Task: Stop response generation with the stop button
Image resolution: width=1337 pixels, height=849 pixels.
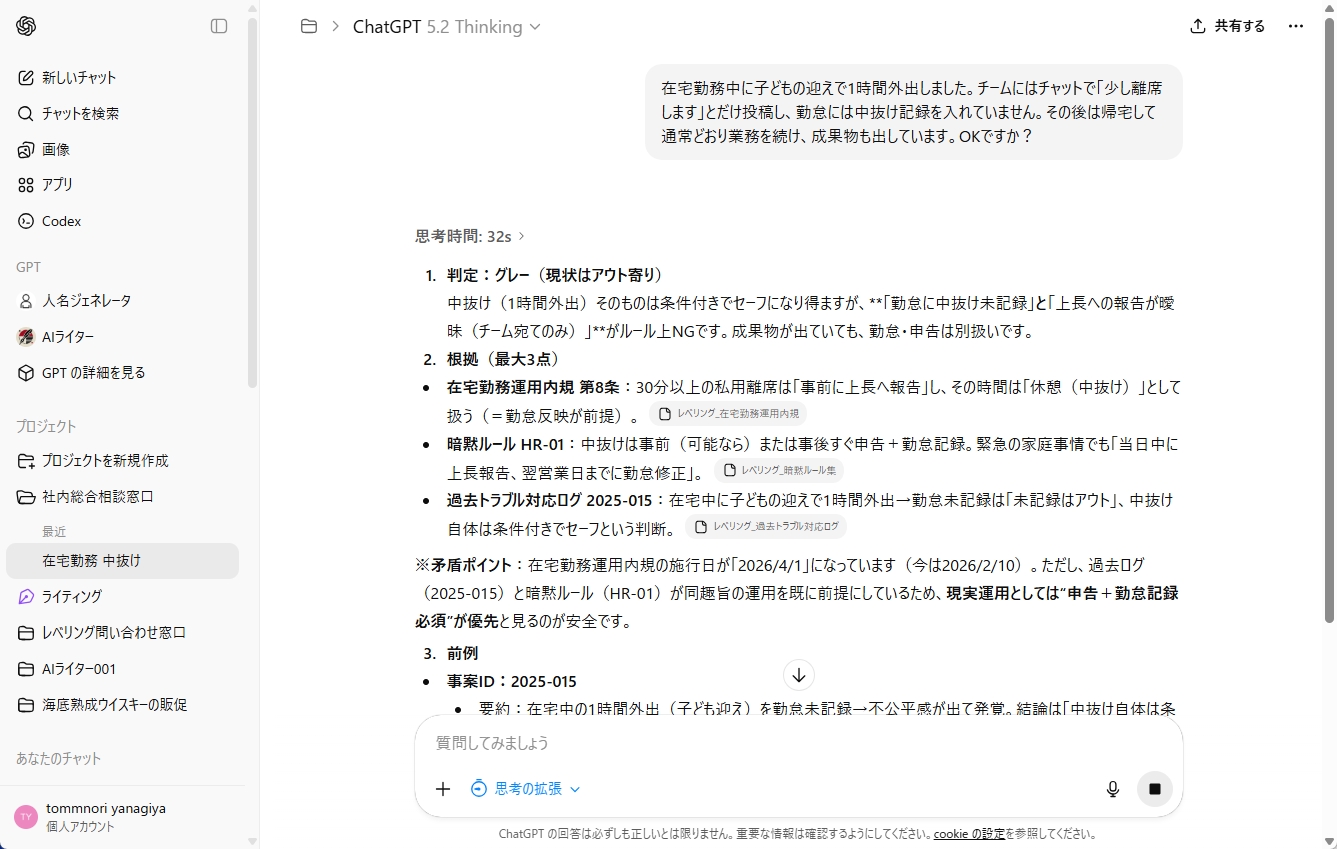Action: [x=1155, y=789]
